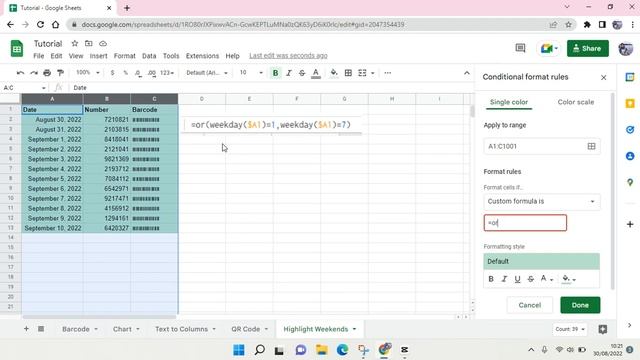The image size is (640, 360).
Task: Open More toolbar options ellipsis
Action: (x=388, y=73)
